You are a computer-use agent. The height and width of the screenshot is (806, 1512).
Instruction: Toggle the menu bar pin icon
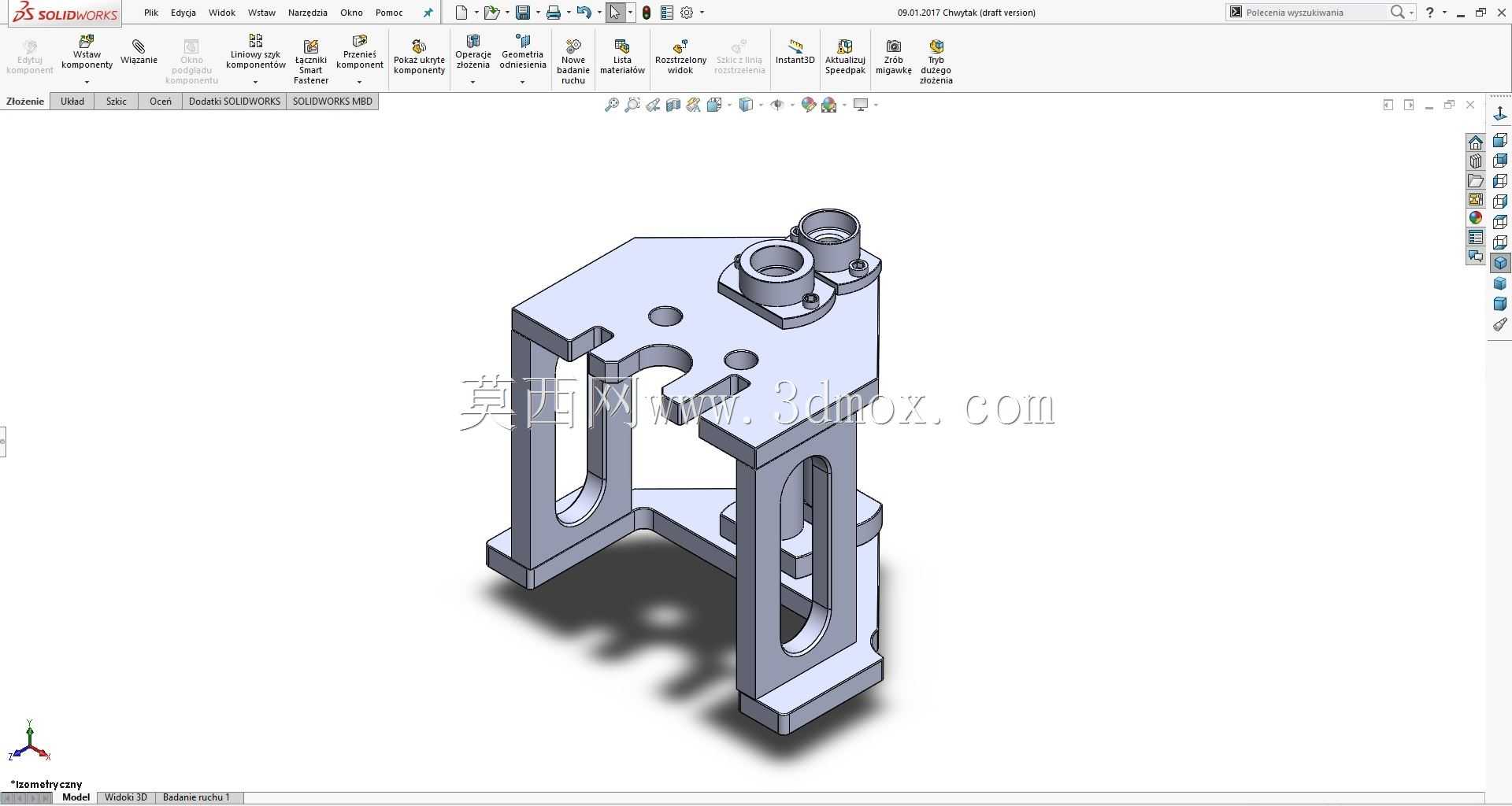pyautogui.click(x=428, y=13)
